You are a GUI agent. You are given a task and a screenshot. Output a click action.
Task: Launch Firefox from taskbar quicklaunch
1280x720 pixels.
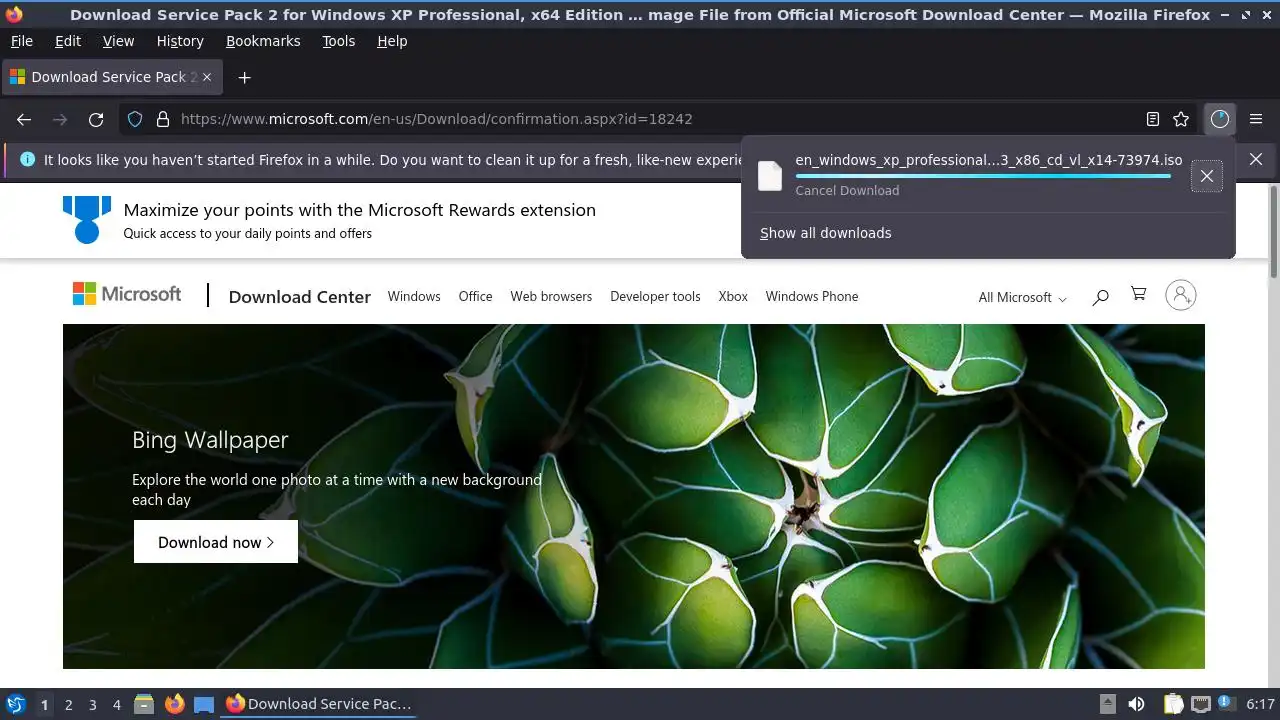[174, 704]
